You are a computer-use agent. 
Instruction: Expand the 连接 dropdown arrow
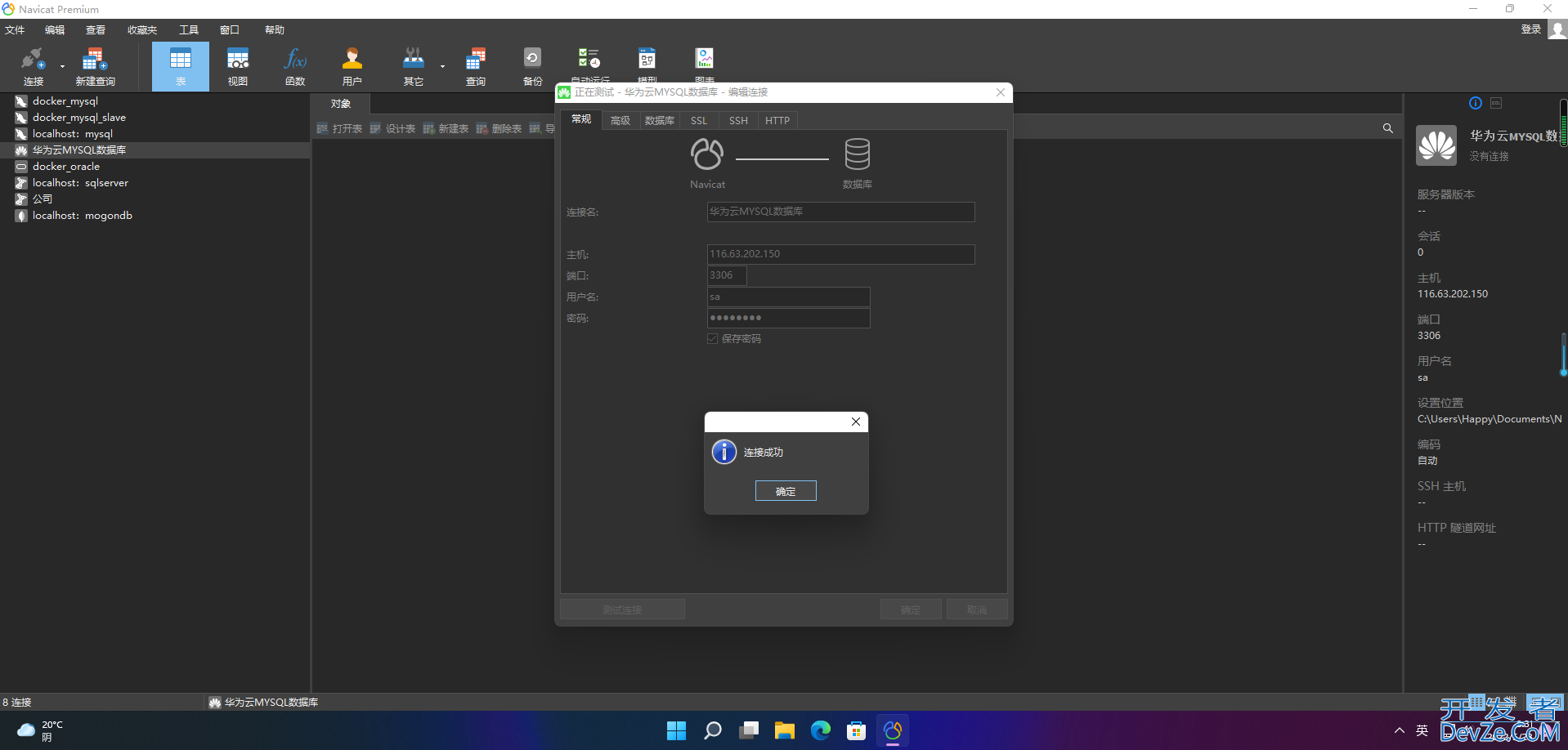[x=62, y=67]
